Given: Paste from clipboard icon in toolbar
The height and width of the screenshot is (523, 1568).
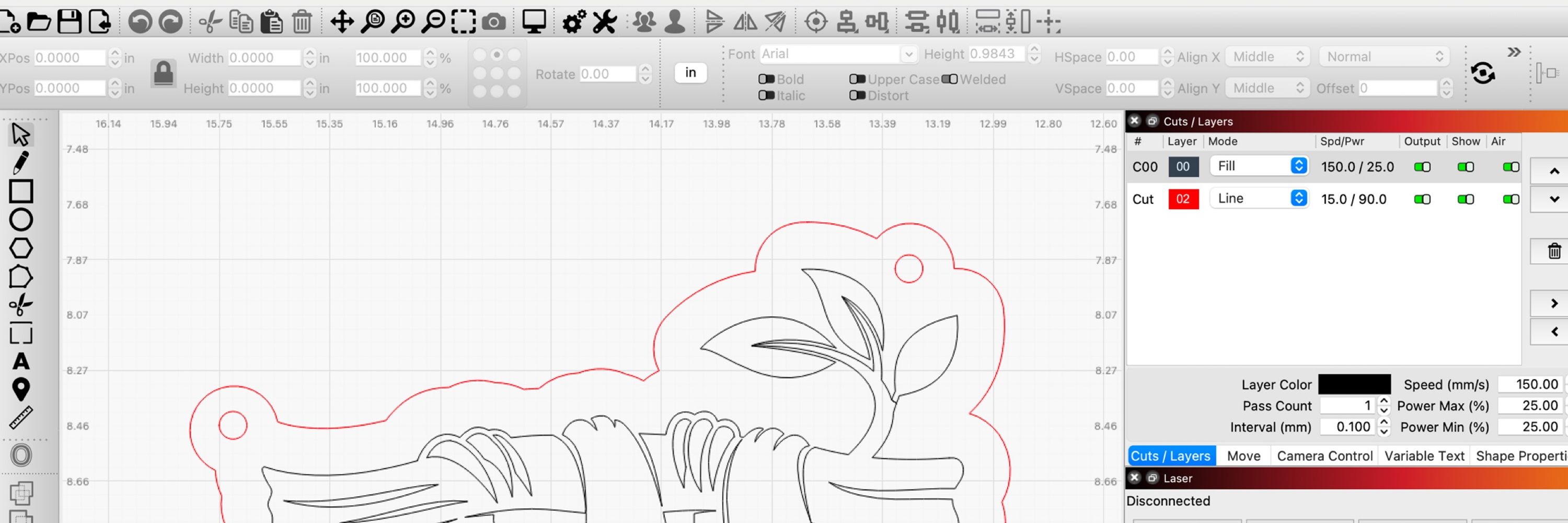Looking at the screenshot, I should [271, 22].
